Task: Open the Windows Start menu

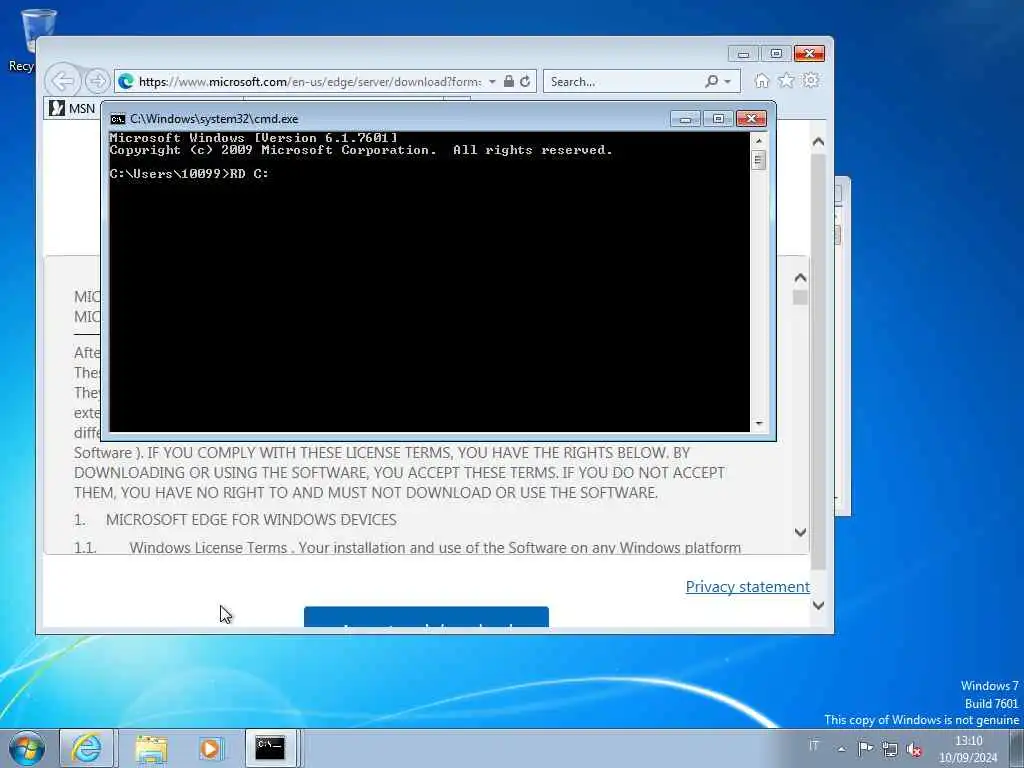Action: (x=27, y=748)
